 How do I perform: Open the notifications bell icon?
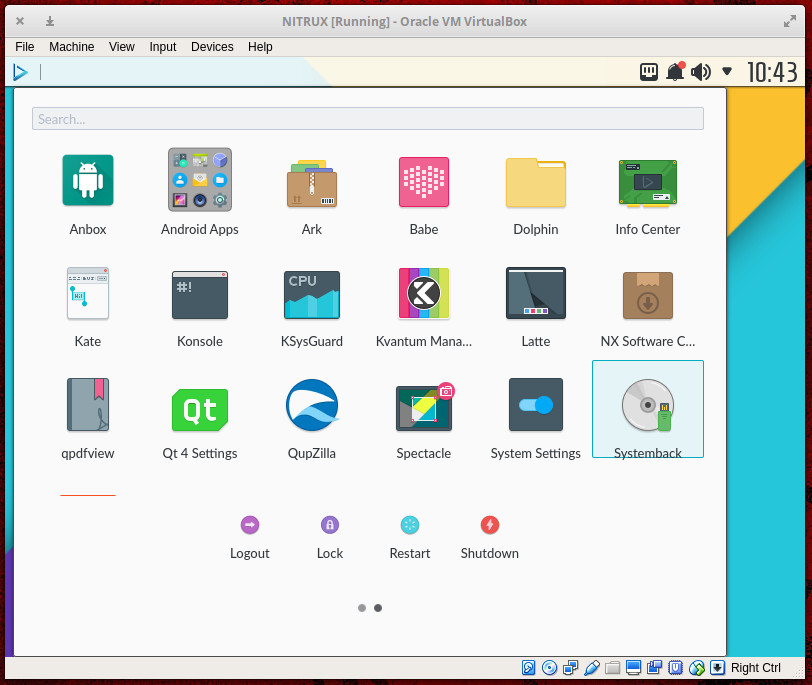675,72
